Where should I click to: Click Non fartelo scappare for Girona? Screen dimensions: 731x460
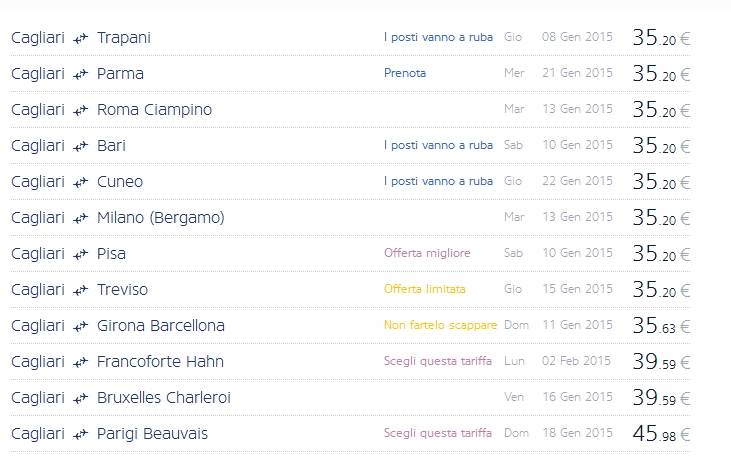click(x=439, y=325)
